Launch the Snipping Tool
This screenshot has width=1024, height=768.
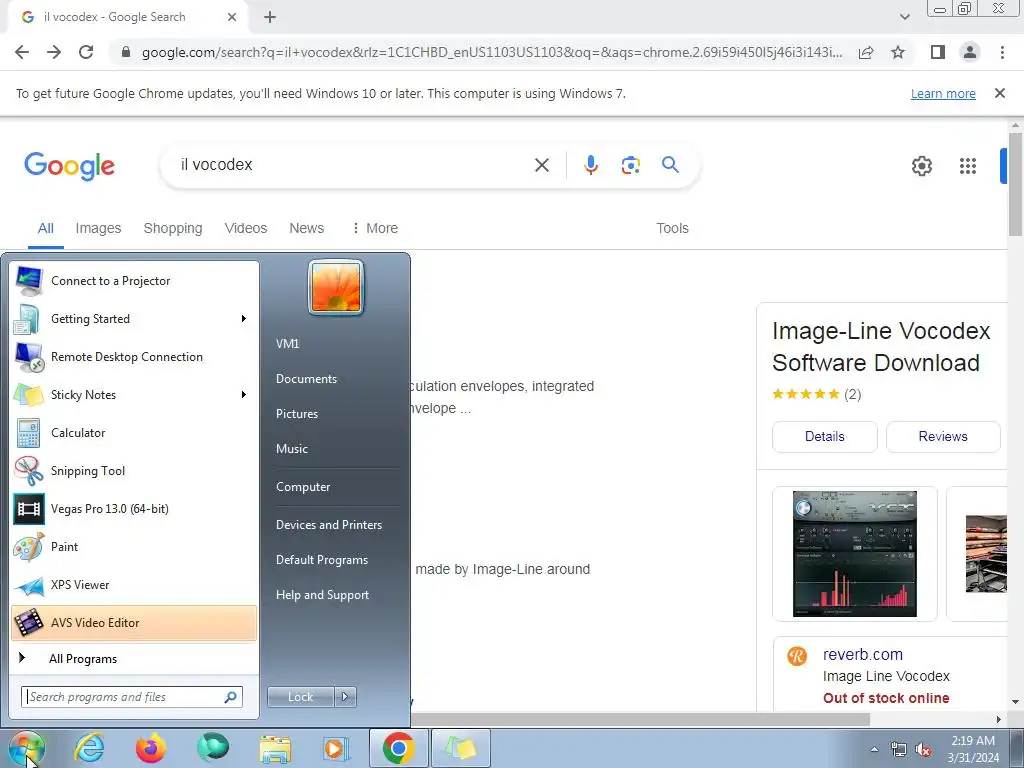(134, 471)
